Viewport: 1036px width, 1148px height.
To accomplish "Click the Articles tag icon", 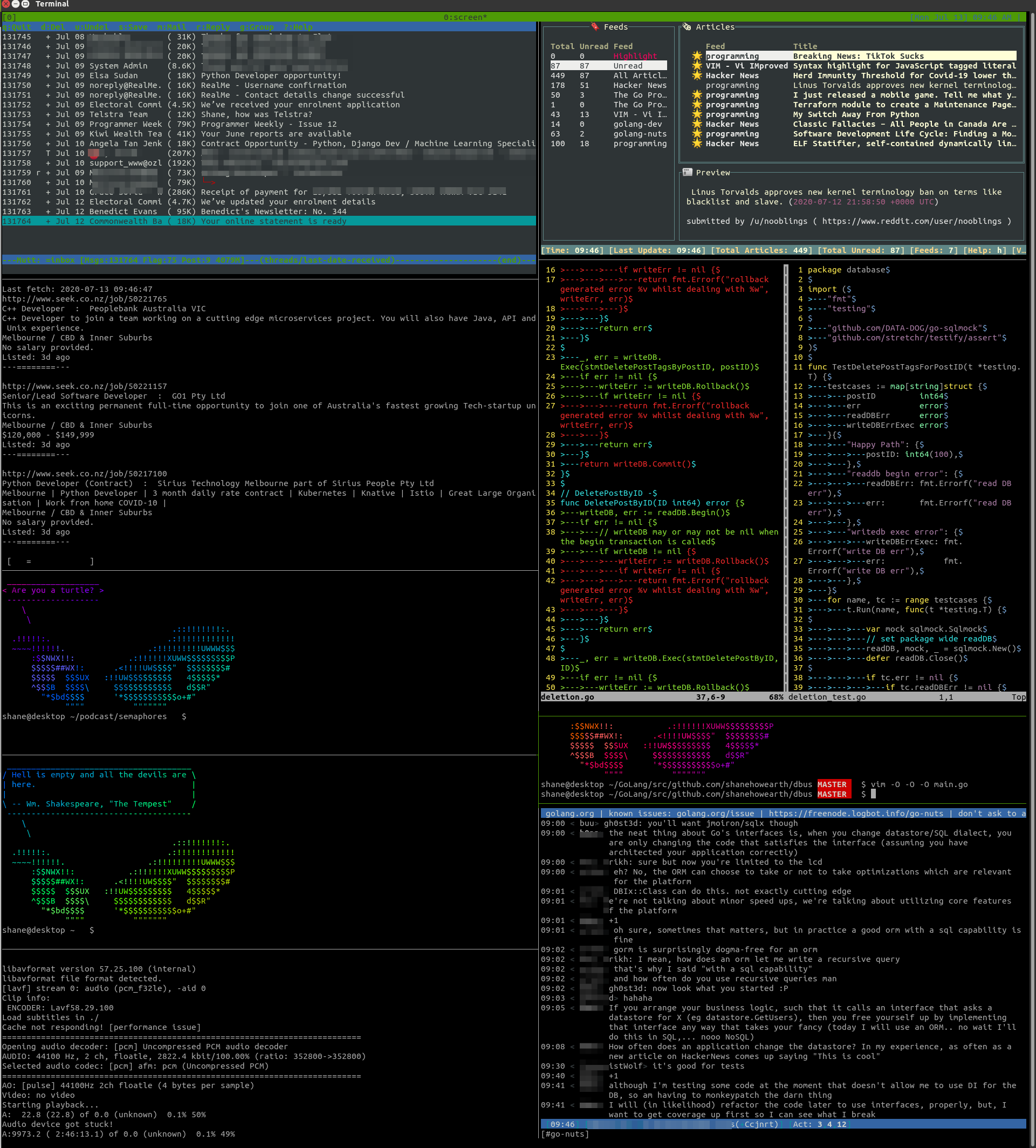I will click(687, 27).
